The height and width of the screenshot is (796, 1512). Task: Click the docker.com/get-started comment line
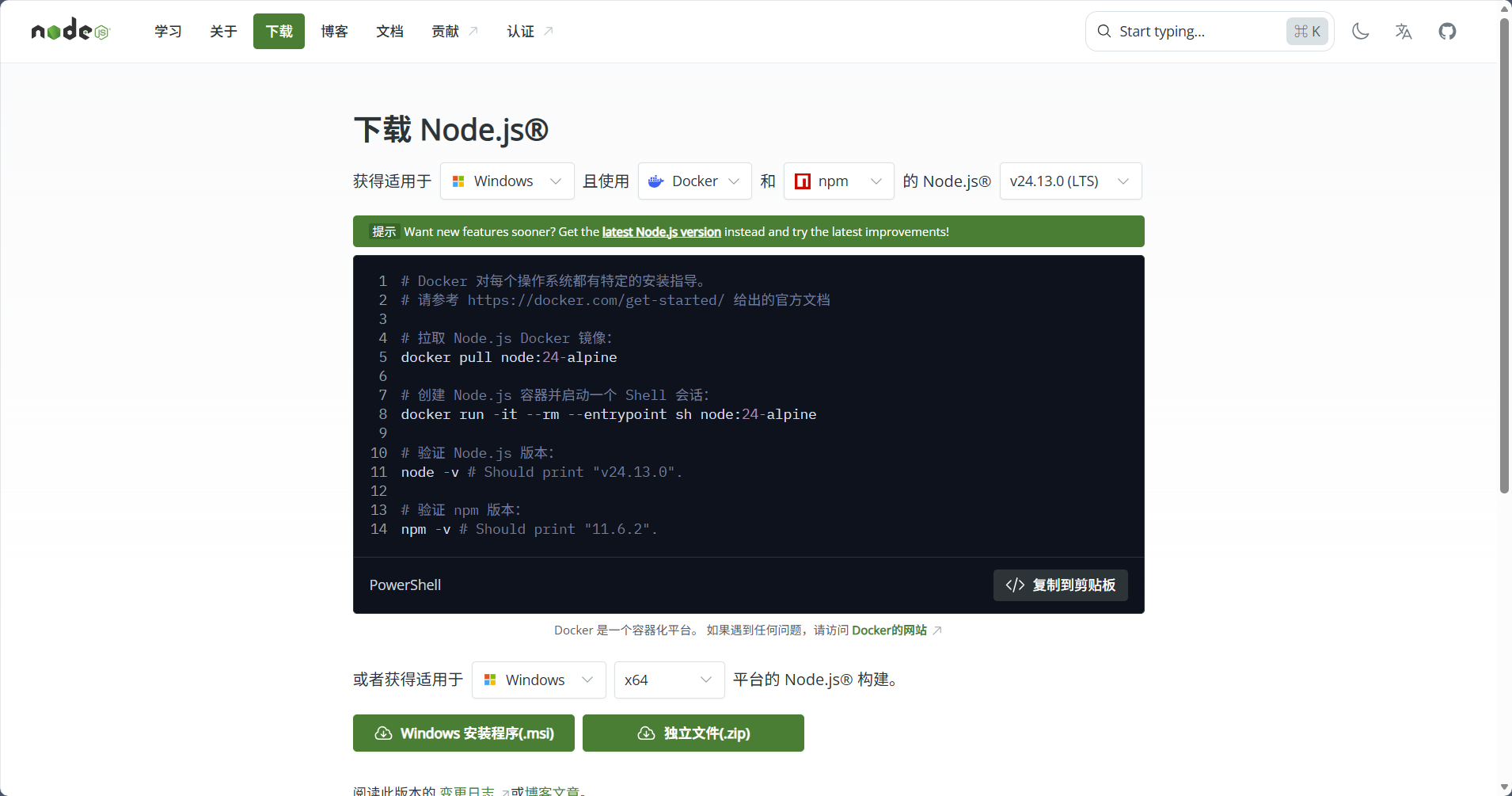click(615, 300)
